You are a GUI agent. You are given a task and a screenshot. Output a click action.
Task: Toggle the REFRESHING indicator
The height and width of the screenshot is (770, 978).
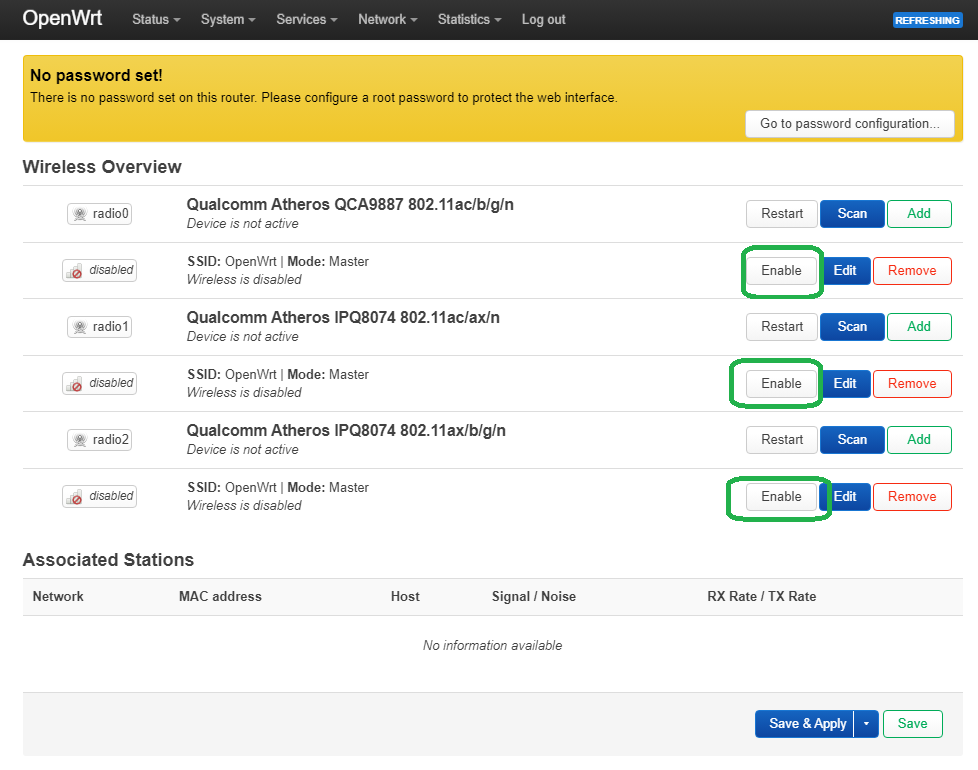[927, 21]
